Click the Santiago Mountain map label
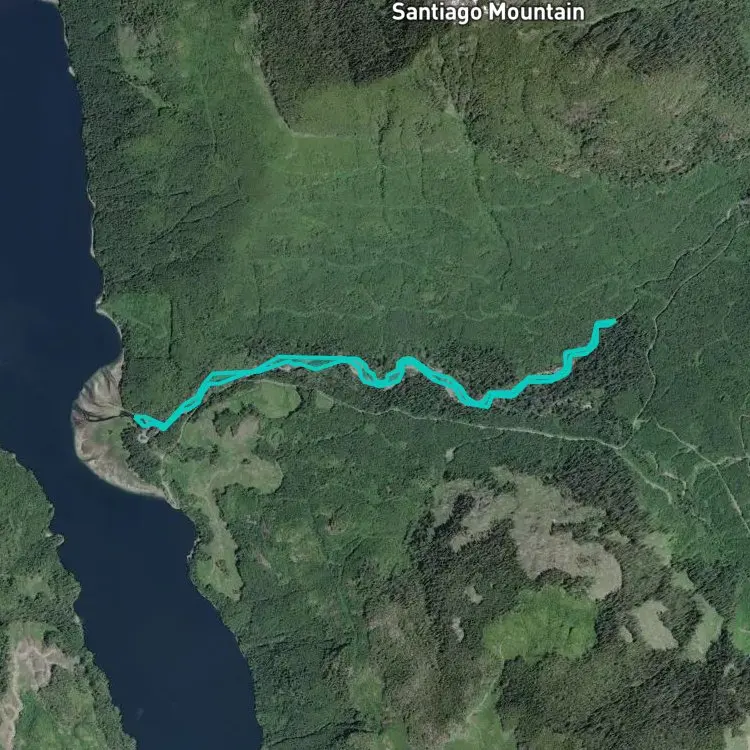 [x=488, y=12]
